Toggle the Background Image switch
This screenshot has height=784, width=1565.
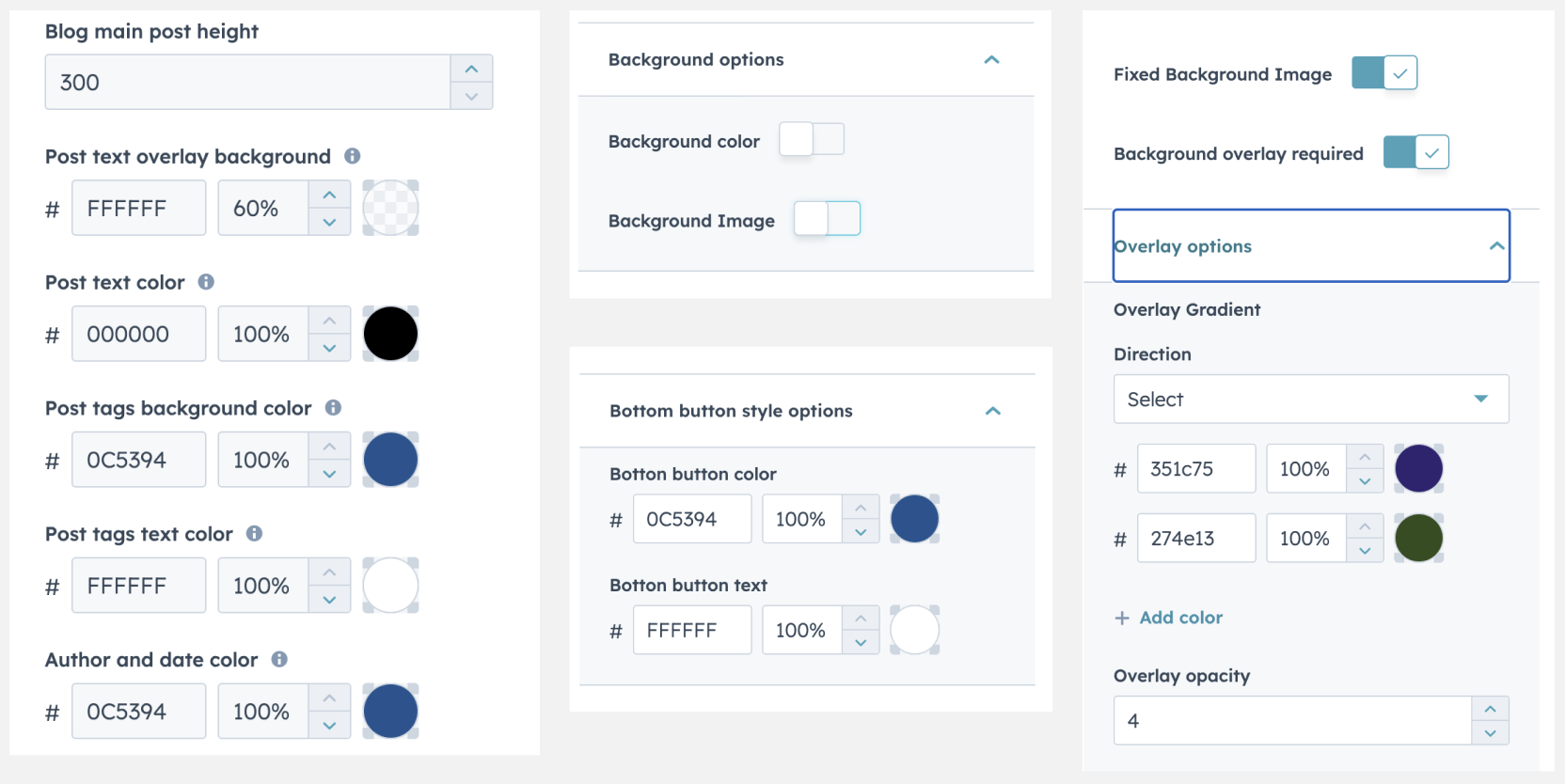point(827,219)
